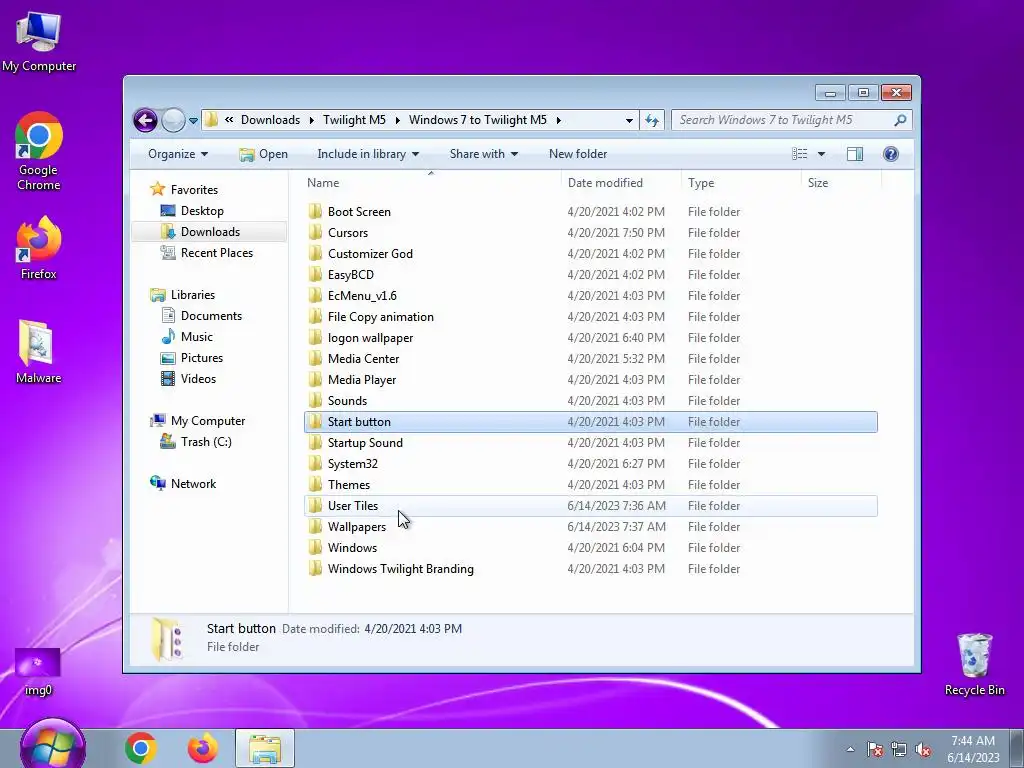
Task: Open the taskbar clock showing 7:44 AM
Action: (x=973, y=749)
